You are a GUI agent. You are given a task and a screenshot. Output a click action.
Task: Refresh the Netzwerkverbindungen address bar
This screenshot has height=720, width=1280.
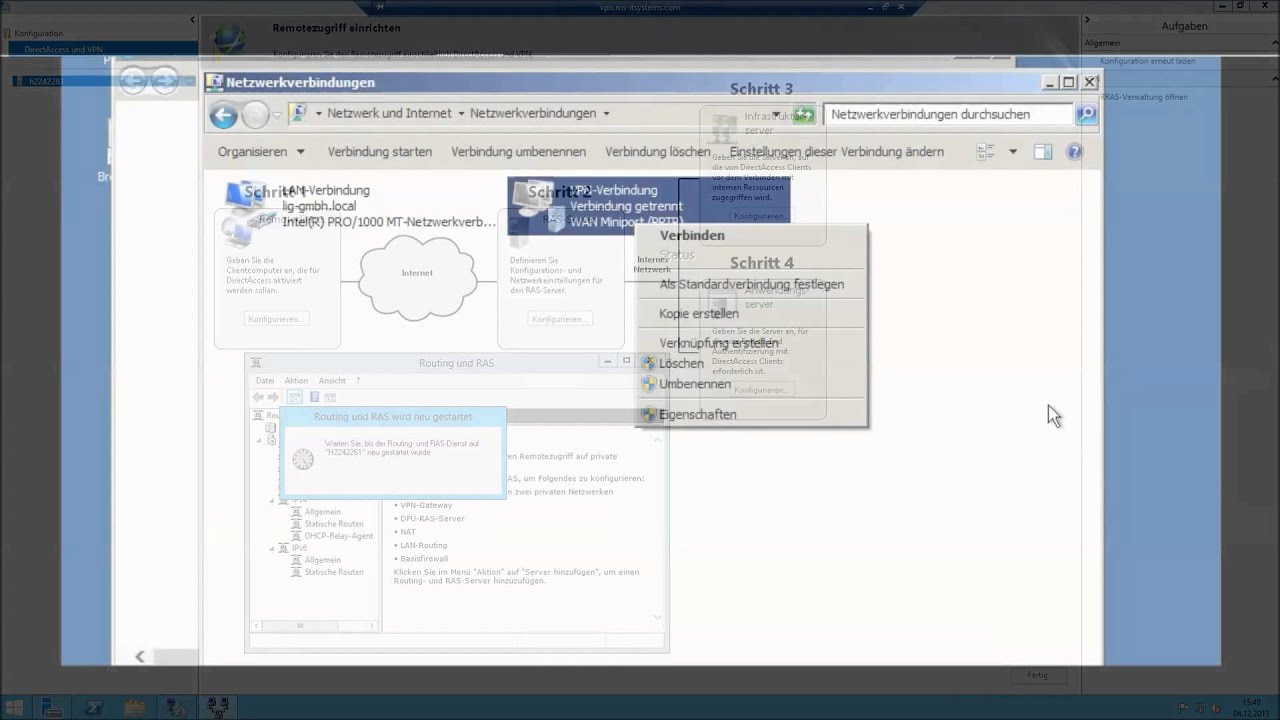click(x=804, y=114)
